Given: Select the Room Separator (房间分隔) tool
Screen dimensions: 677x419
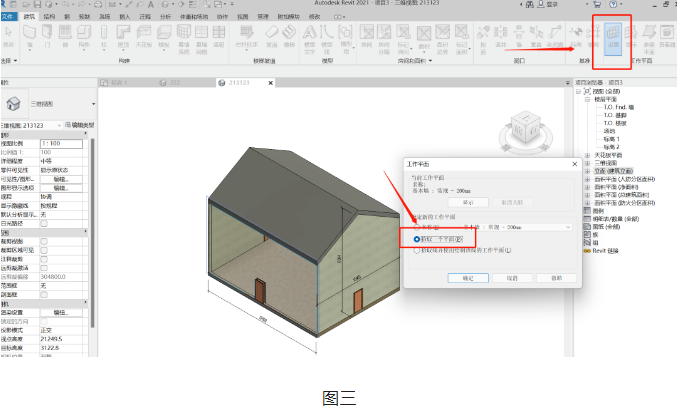Looking at the screenshot, I should tap(384, 39).
